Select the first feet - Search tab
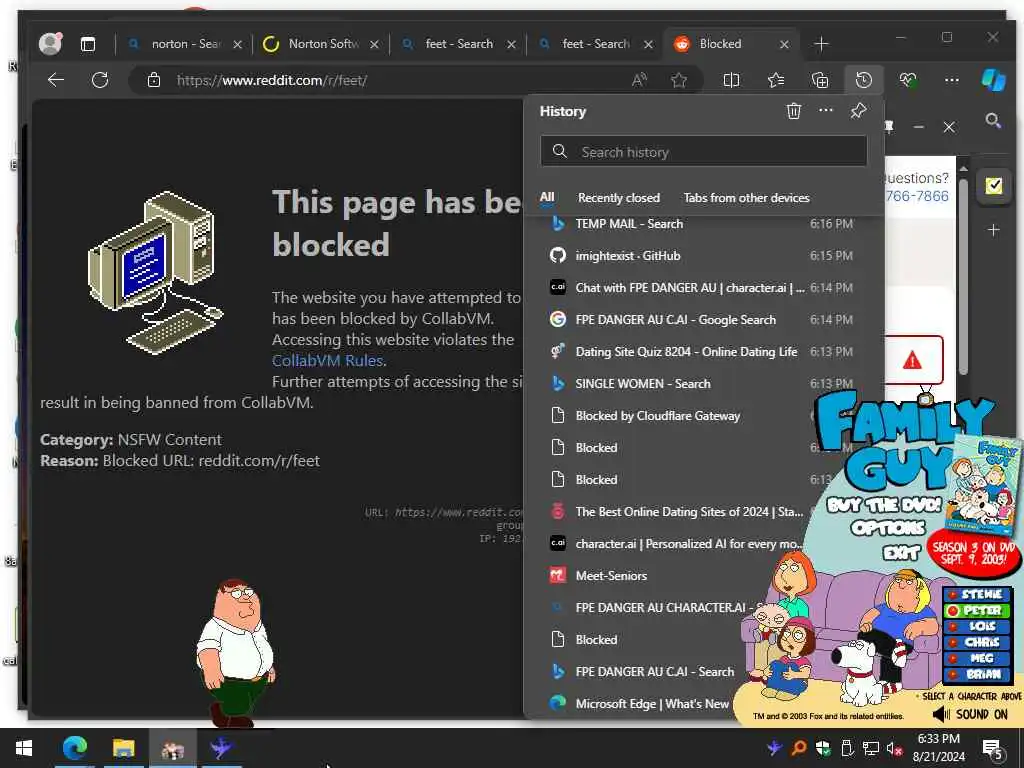 pos(457,44)
